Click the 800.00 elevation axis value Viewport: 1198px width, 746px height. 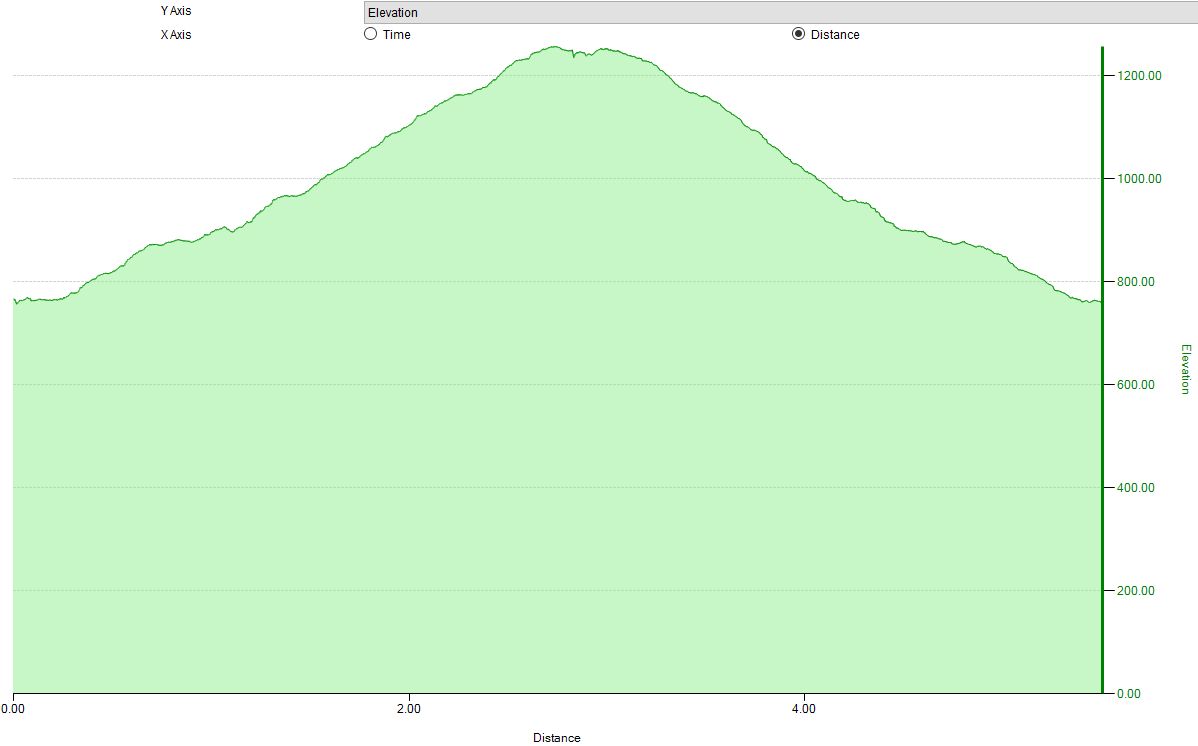point(1136,281)
